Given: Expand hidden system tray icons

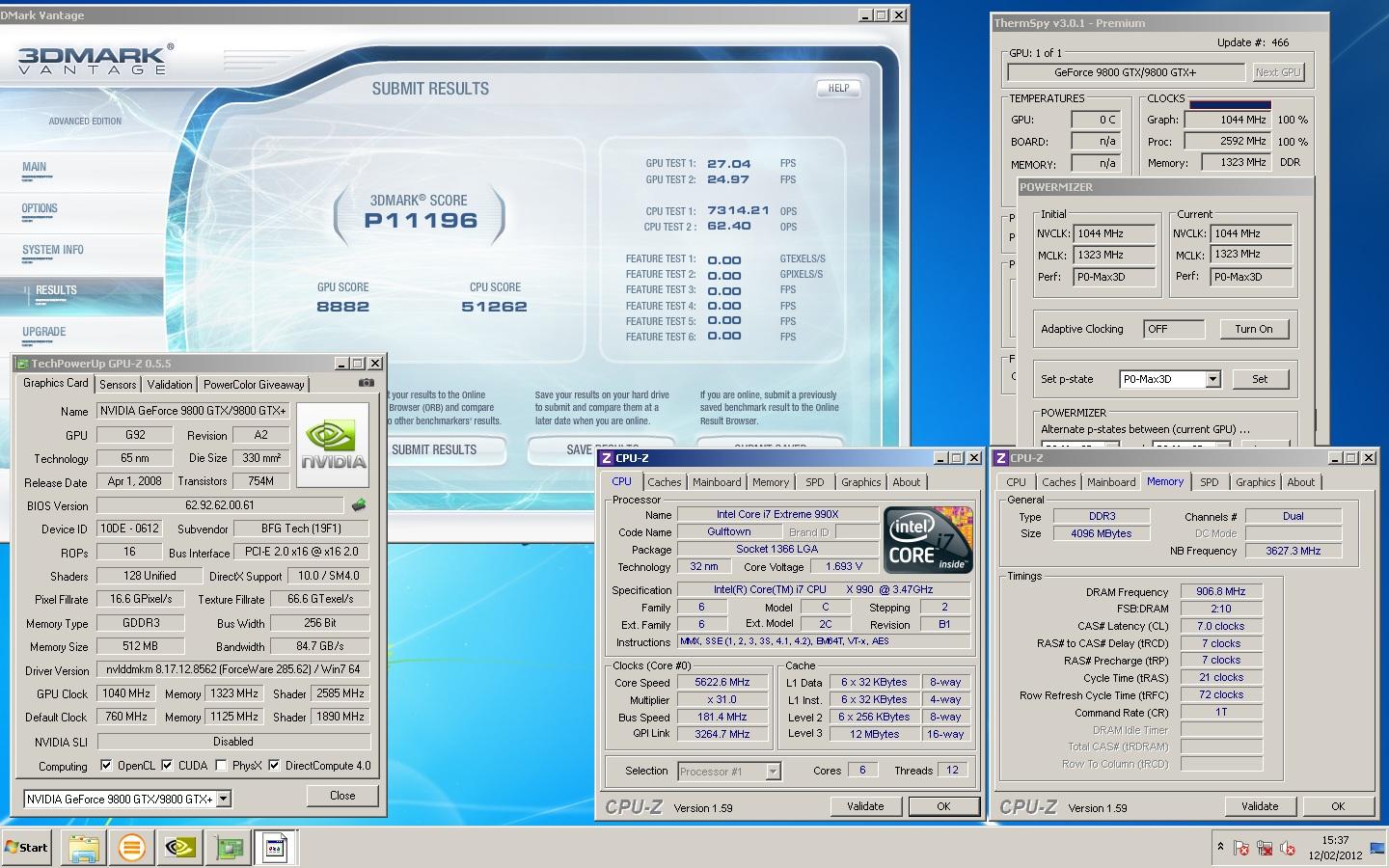Looking at the screenshot, I should 1220,847.
